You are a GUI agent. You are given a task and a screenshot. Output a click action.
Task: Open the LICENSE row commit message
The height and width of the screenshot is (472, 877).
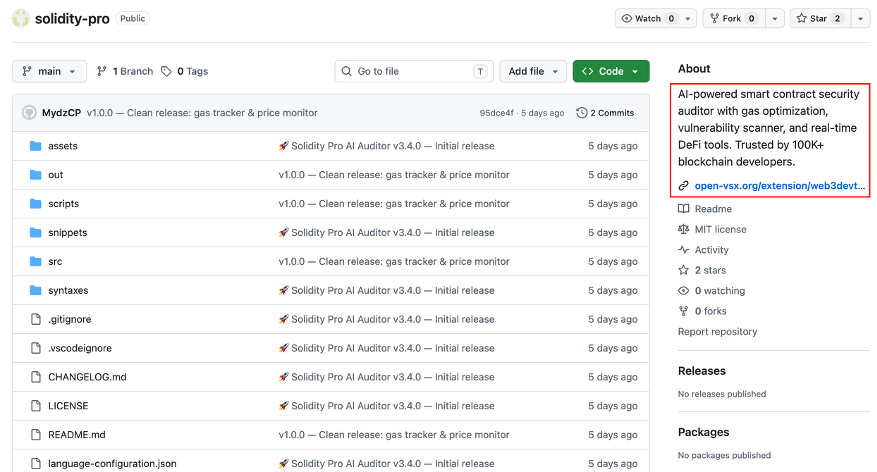[386, 405]
